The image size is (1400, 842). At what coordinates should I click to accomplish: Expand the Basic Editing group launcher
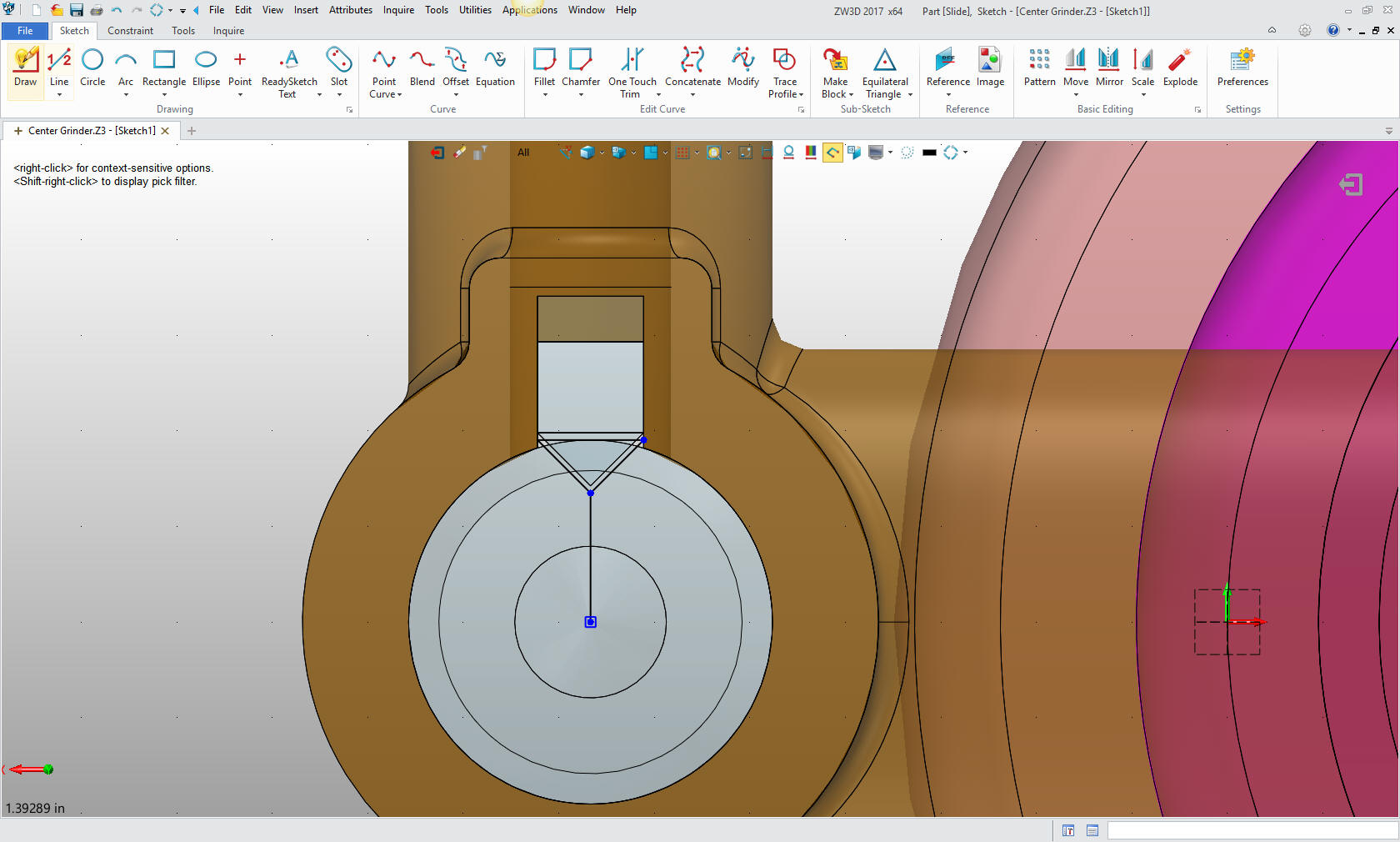click(x=1198, y=110)
